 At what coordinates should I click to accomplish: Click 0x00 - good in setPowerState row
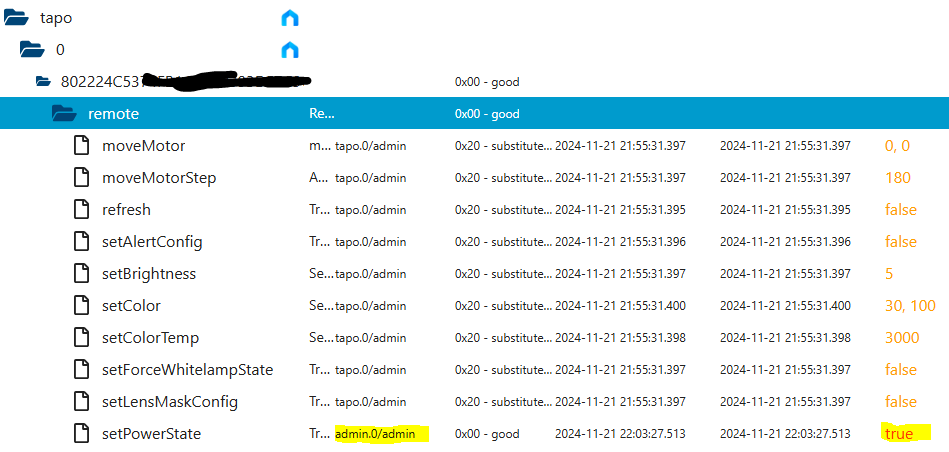point(487,434)
